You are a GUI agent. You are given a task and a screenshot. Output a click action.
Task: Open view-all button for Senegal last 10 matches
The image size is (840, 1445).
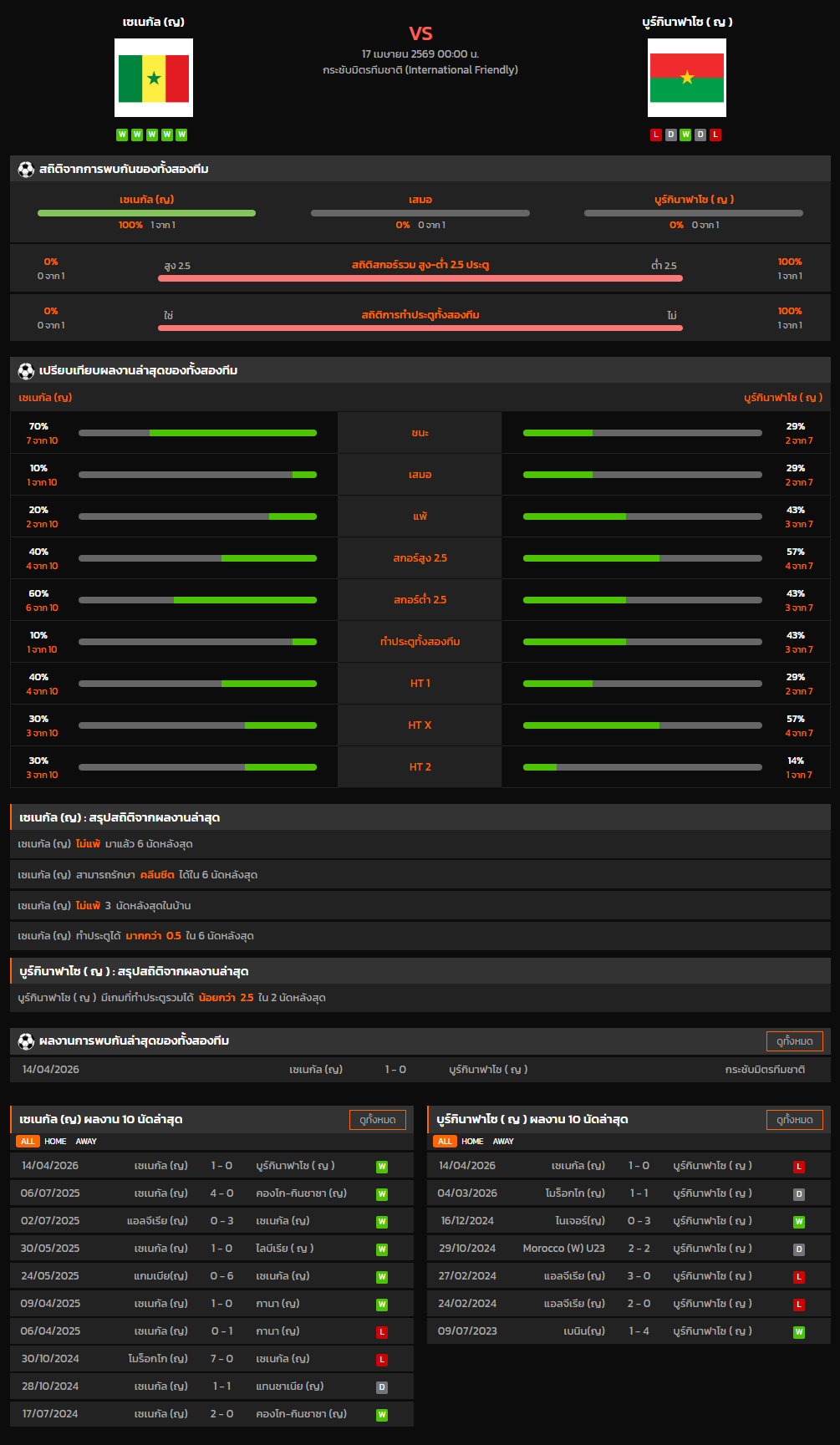(x=377, y=1120)
